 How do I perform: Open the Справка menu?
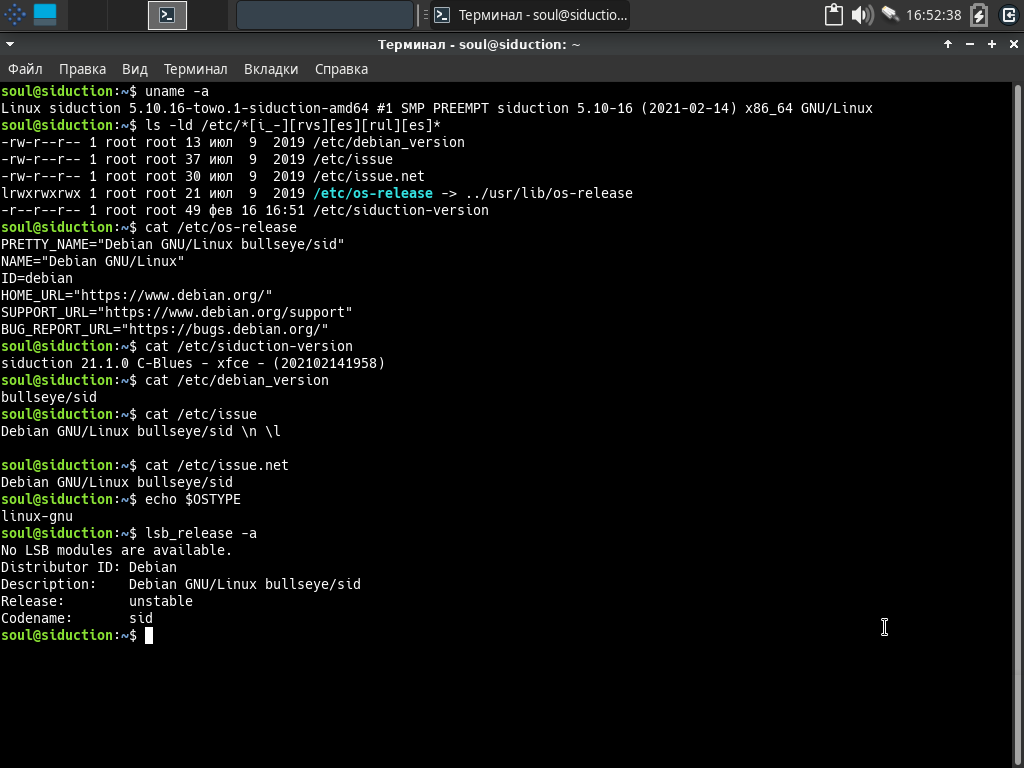(342, 69)
